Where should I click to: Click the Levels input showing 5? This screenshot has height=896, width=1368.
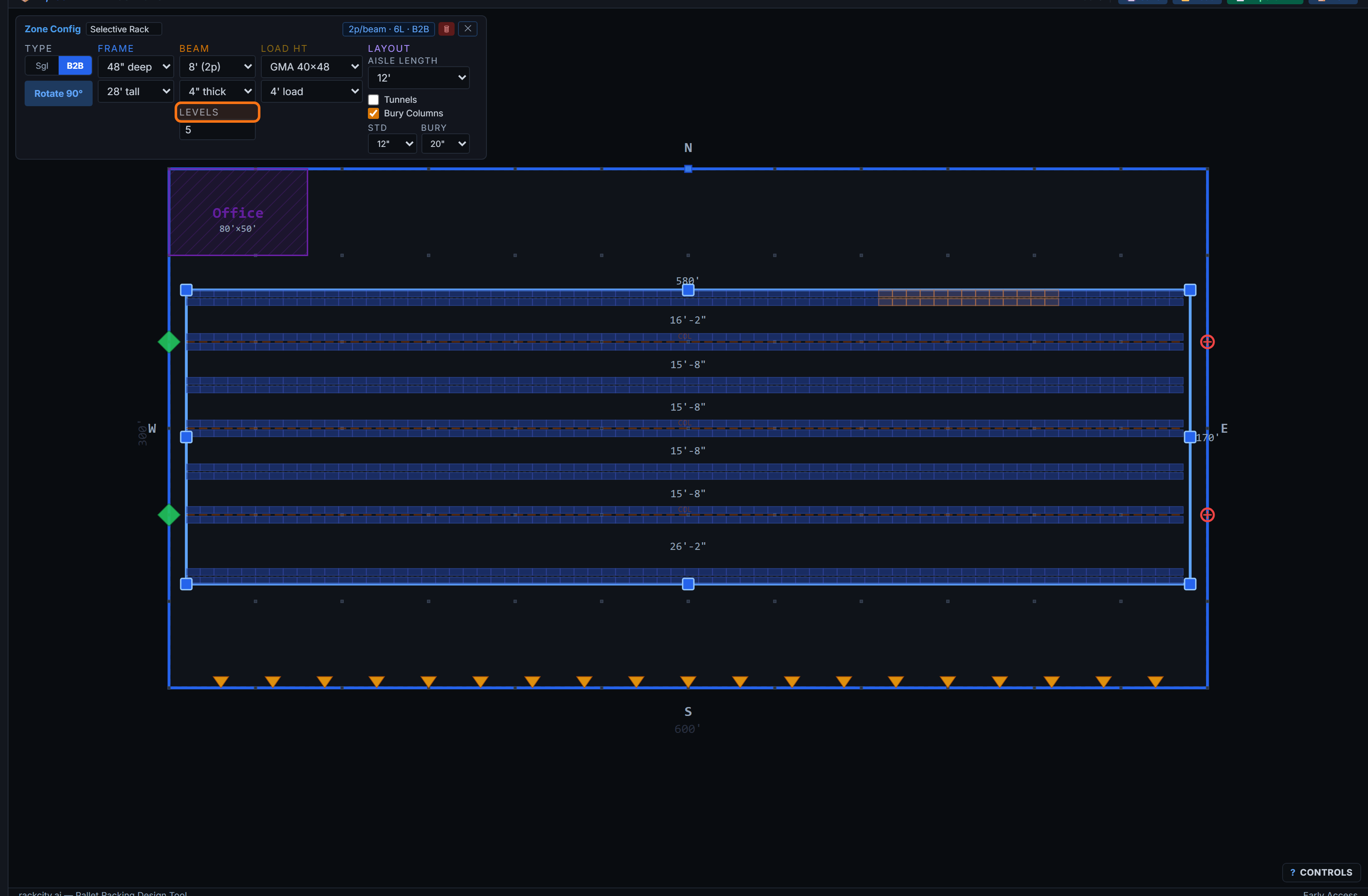point(217,130)
